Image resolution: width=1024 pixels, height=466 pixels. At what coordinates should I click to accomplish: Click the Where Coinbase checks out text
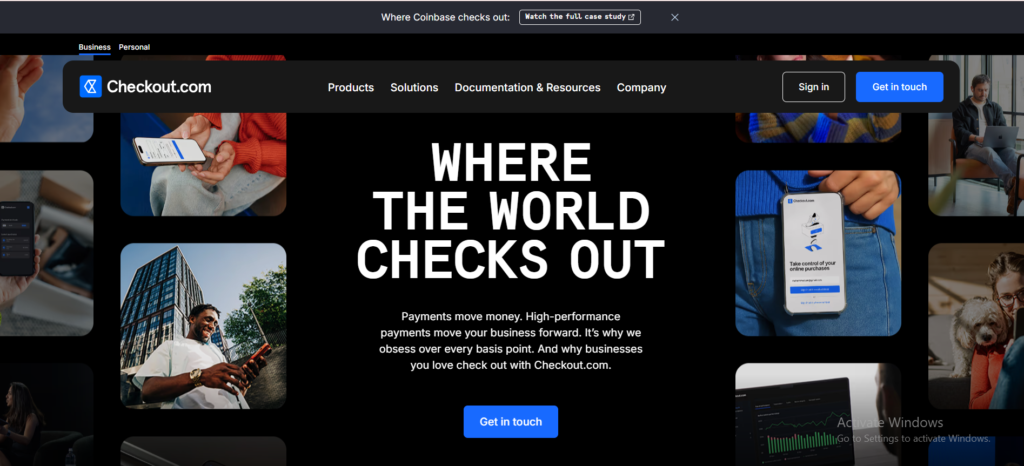[445, 17]
